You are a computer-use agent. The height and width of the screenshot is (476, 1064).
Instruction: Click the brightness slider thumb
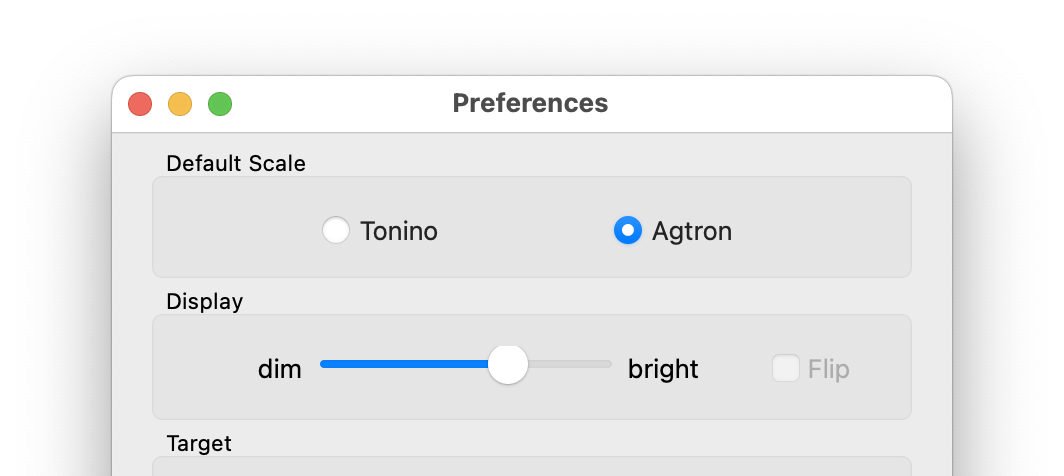point(508,365)
